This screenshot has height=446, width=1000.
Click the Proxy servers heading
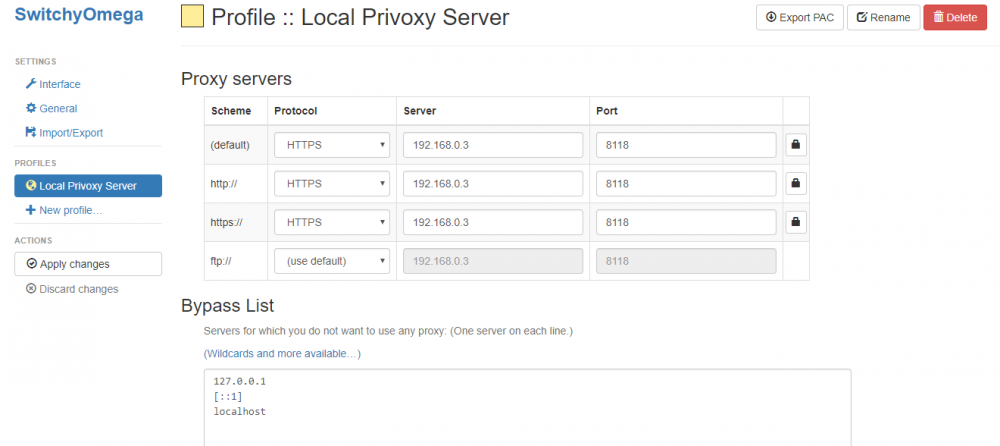tap(236, 78)
